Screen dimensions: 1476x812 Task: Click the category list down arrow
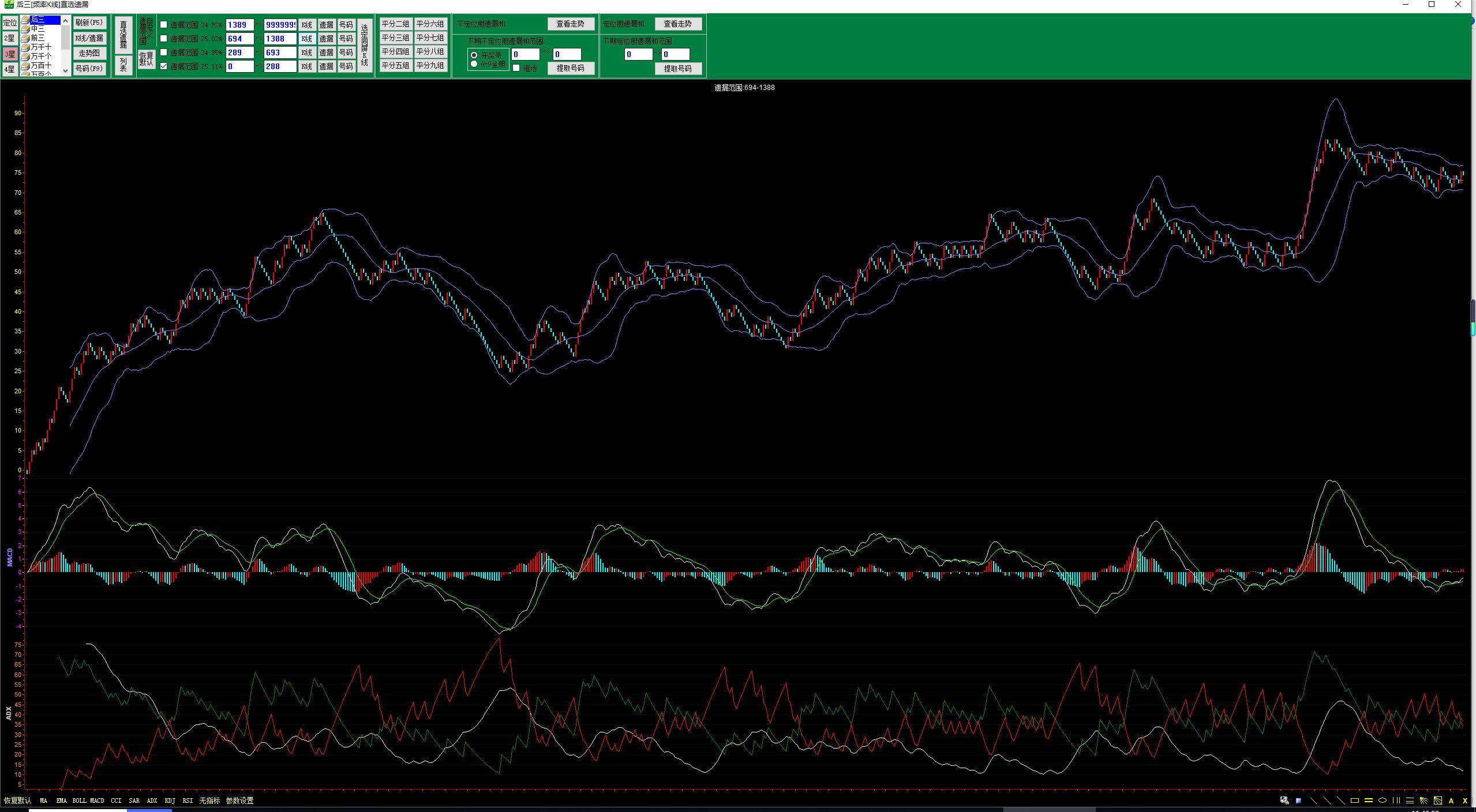[65, 70]
